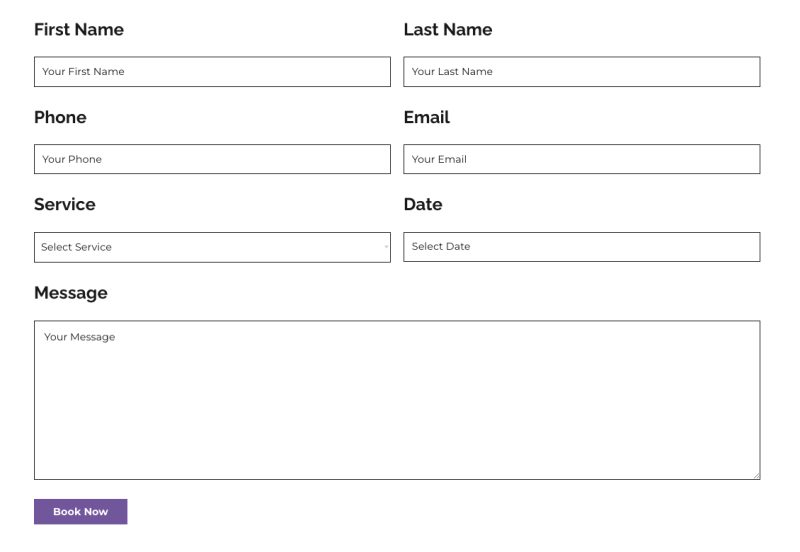Click the Email heading label
Image resolution: width=800 pixels, height=552 pixels.
coord(426,117)
